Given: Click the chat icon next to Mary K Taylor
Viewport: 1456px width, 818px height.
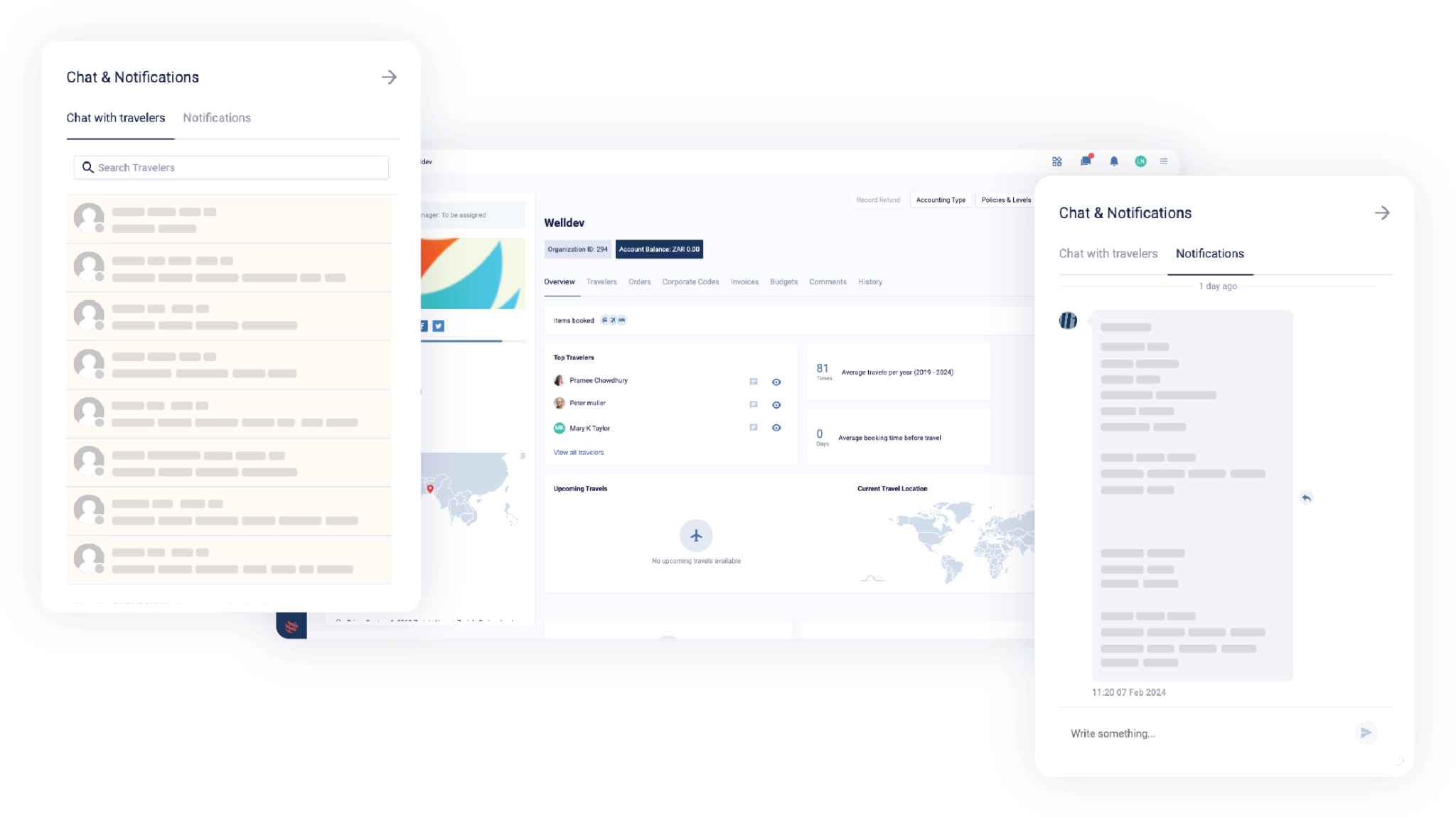Looking at the screenshot, I should [755, 428].
